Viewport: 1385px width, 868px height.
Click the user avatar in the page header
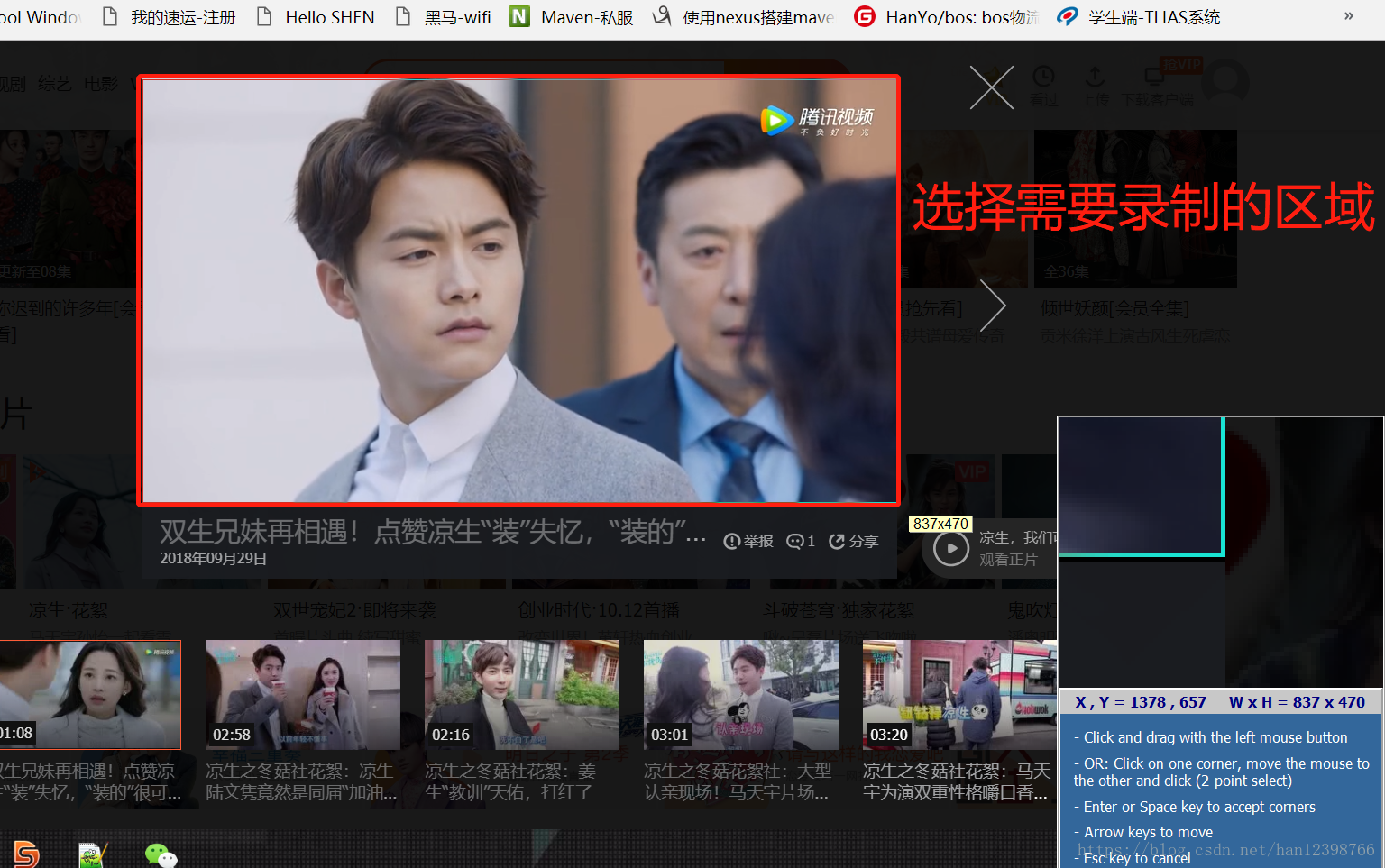pos(1224,82)
